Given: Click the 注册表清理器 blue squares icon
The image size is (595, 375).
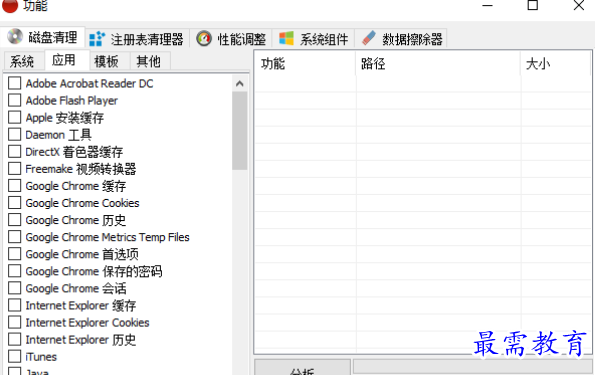Looking at the screenshot, I should 97,39.
